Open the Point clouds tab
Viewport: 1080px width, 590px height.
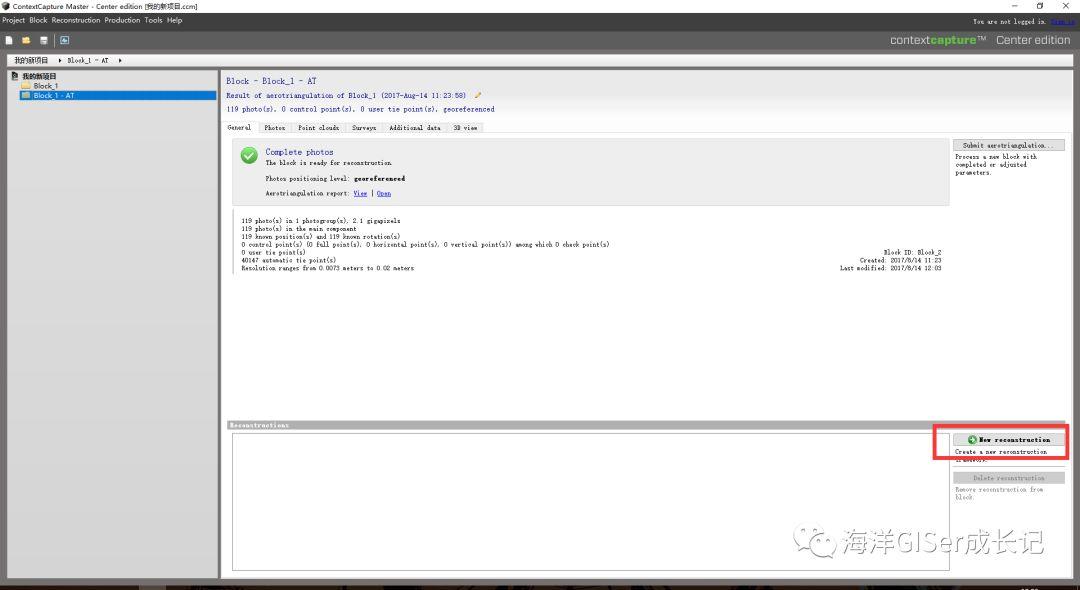[x=318, y=127]
